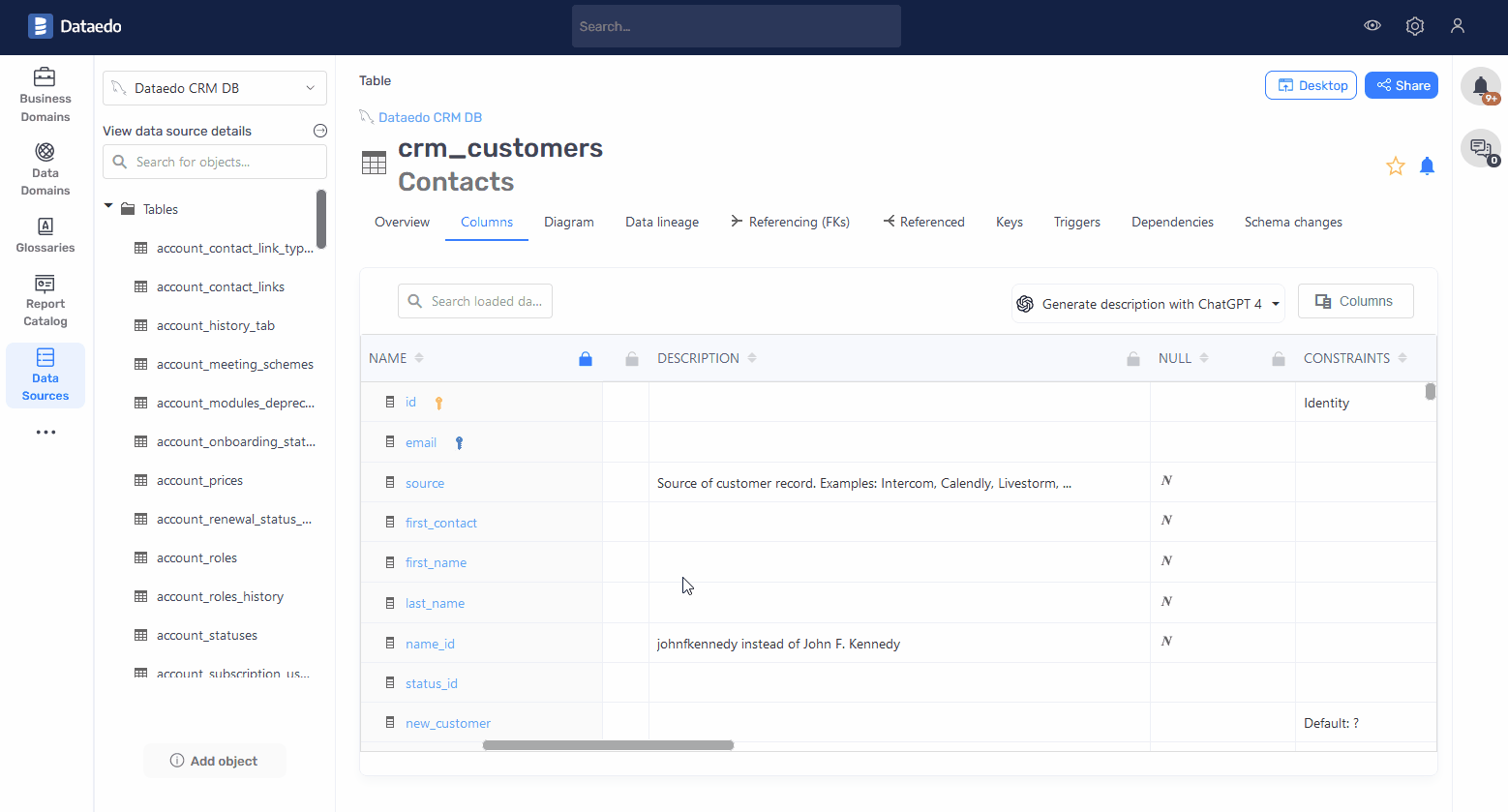1508x812 pixels.
Task: Select account_meeting_schemes table
Action: pyautogui.click(x=235, y=364)
